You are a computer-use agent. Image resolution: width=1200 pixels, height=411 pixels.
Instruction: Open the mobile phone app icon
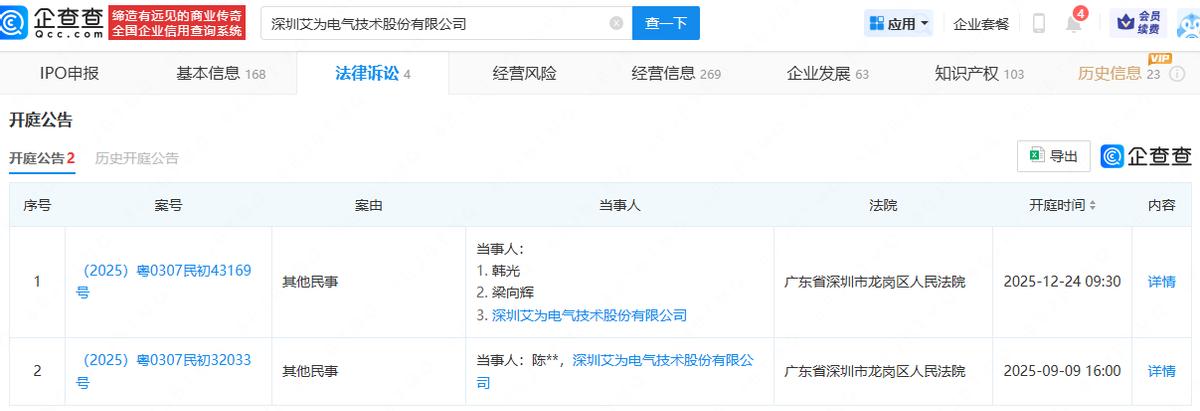(x=1039, y=23)
